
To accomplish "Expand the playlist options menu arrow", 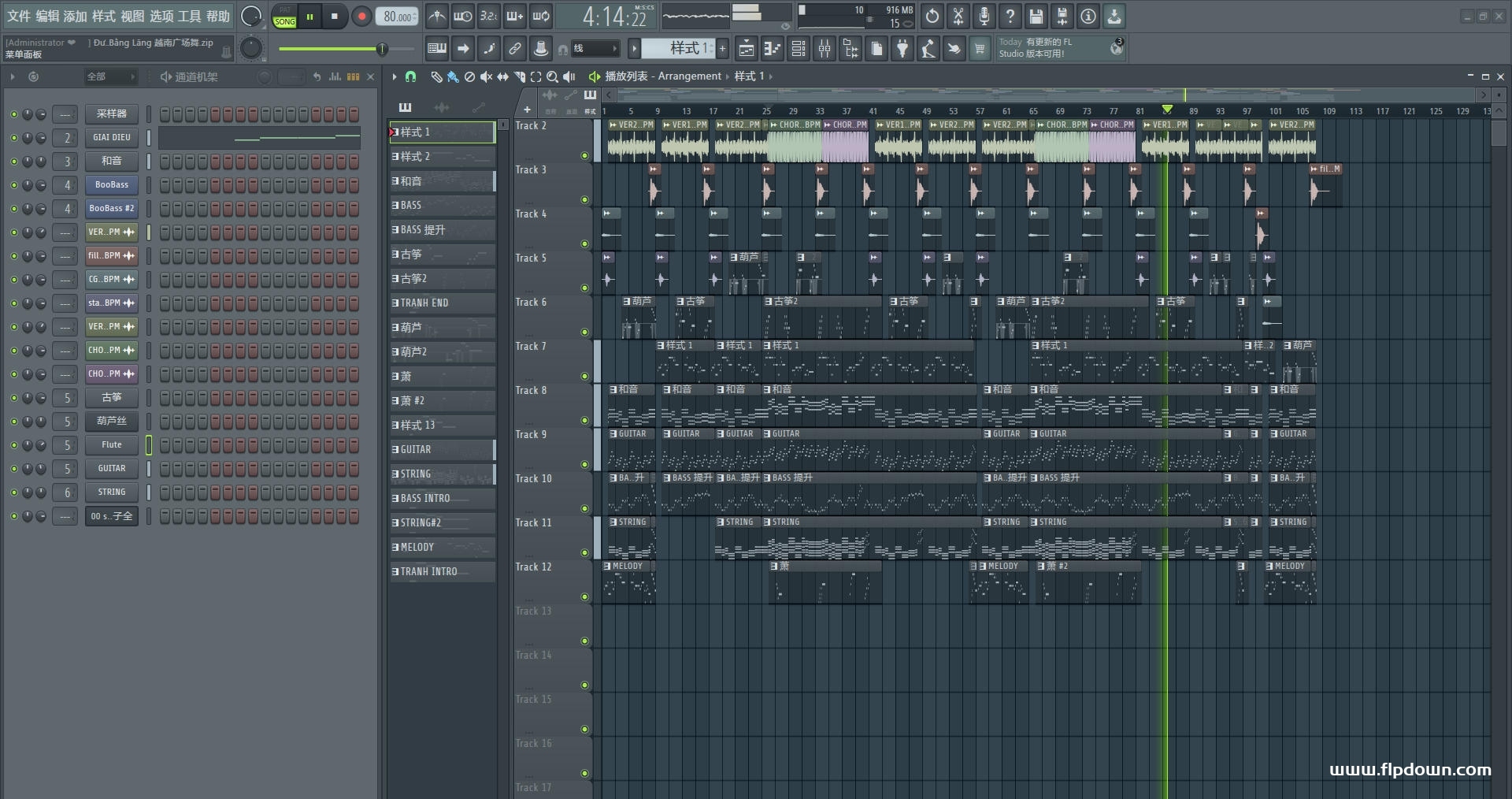I will tap(394, 76).
